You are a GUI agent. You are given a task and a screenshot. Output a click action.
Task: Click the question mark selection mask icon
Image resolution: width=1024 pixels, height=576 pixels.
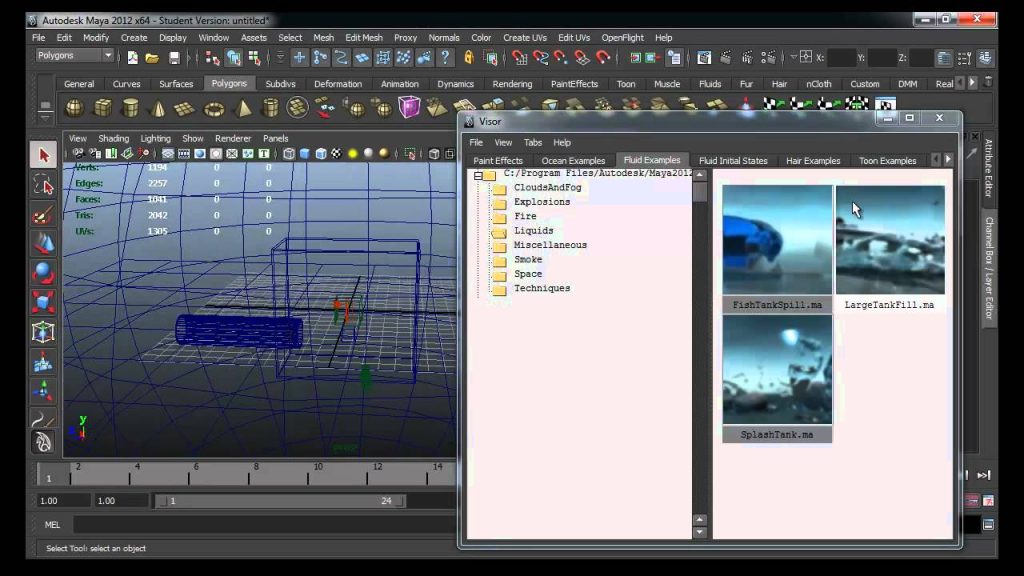pos(445,57)
